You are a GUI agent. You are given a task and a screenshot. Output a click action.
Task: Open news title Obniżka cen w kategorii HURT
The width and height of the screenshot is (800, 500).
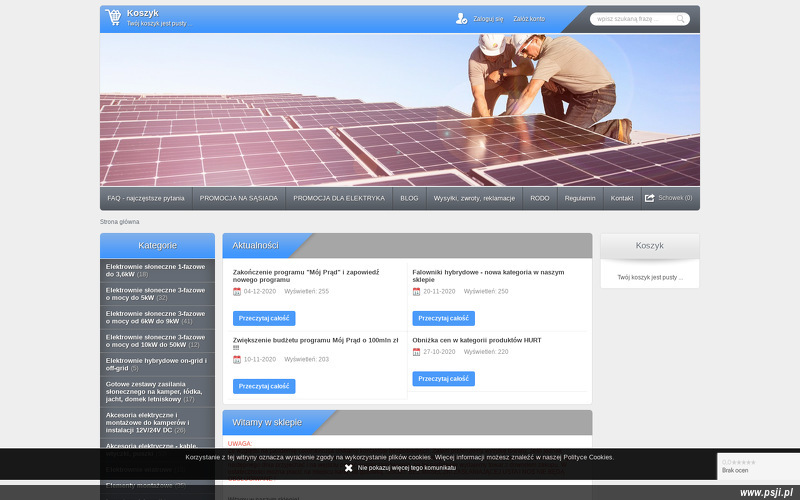[x=477, y=340]
